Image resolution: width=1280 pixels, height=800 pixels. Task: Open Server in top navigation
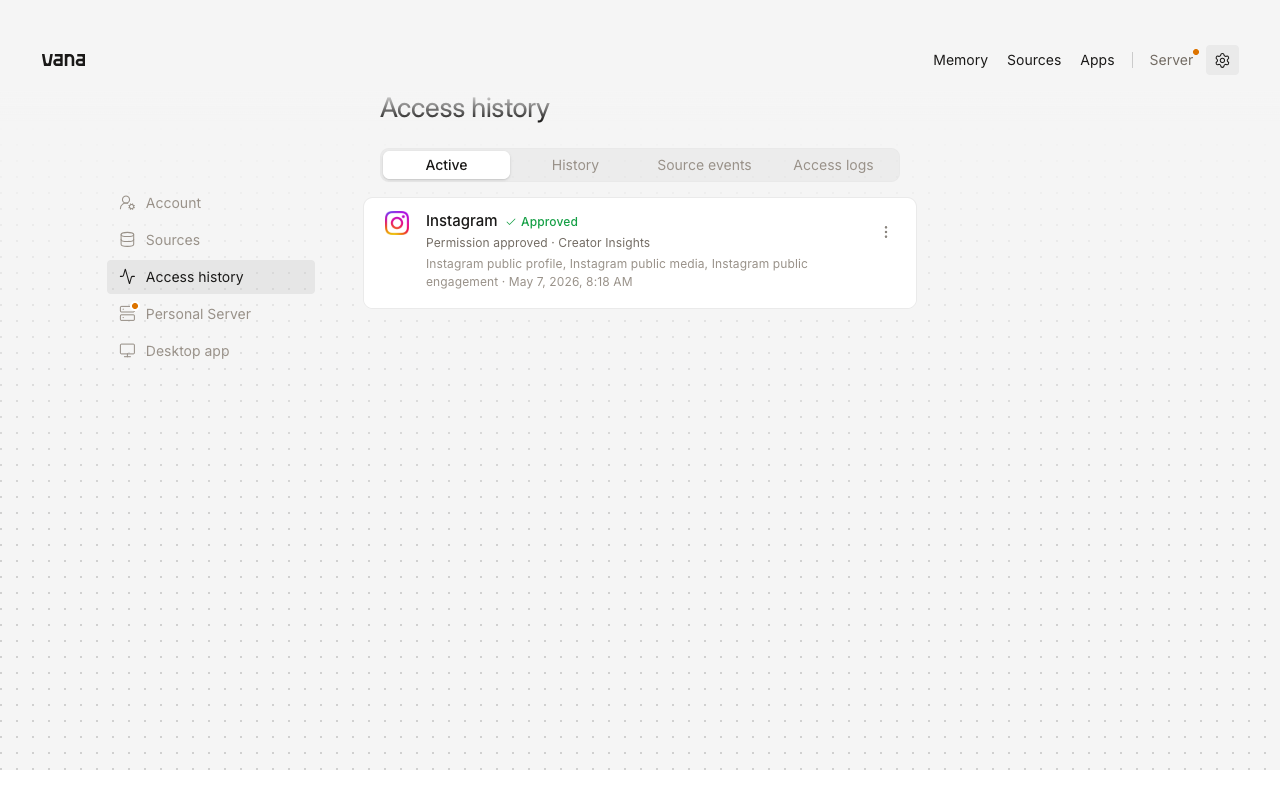[x=1171, y=60]
